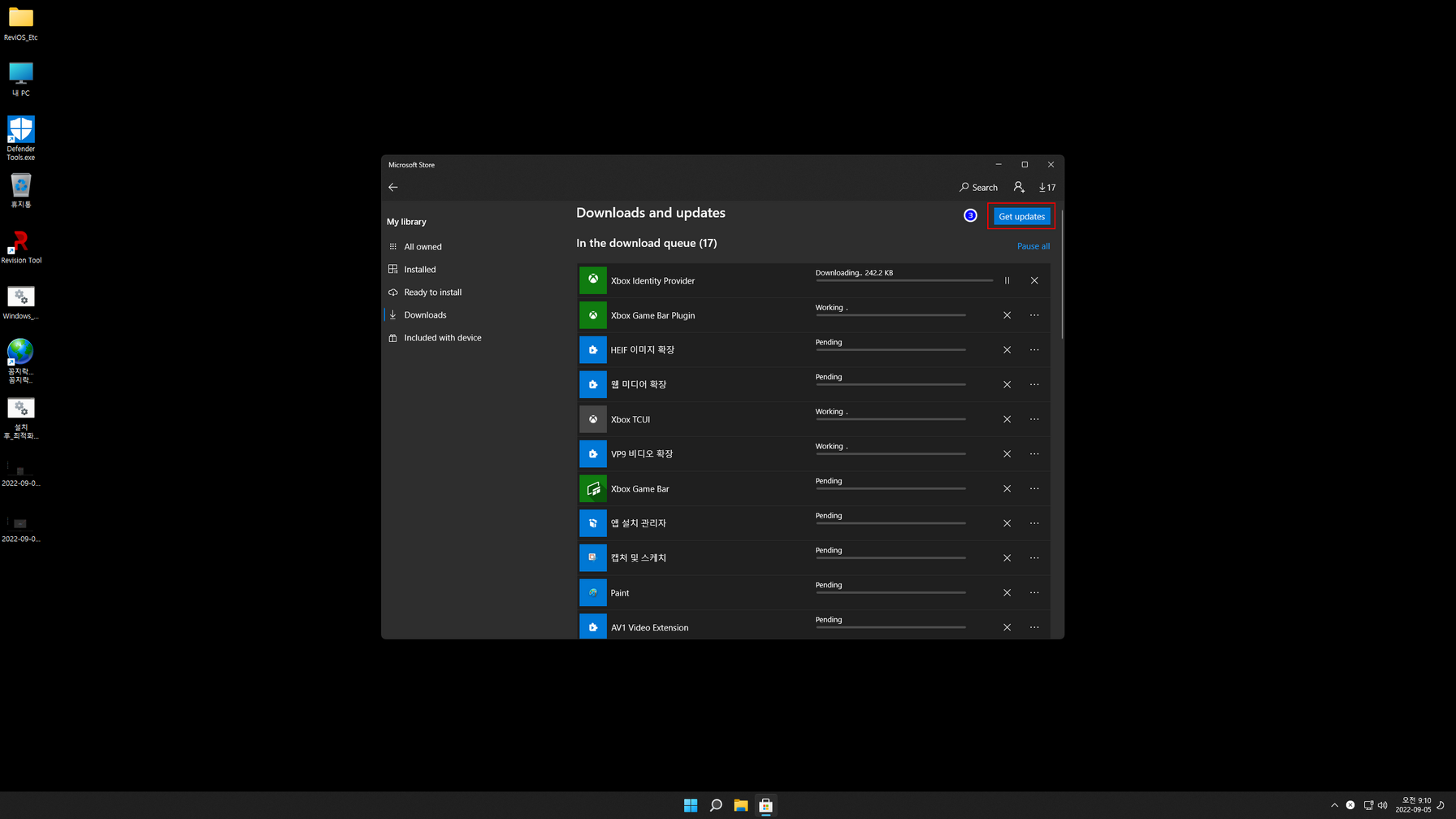Click the Get updates button
Image resolution: width=1456 pixels, height=819 pixels.
(x=1021, y=216)
